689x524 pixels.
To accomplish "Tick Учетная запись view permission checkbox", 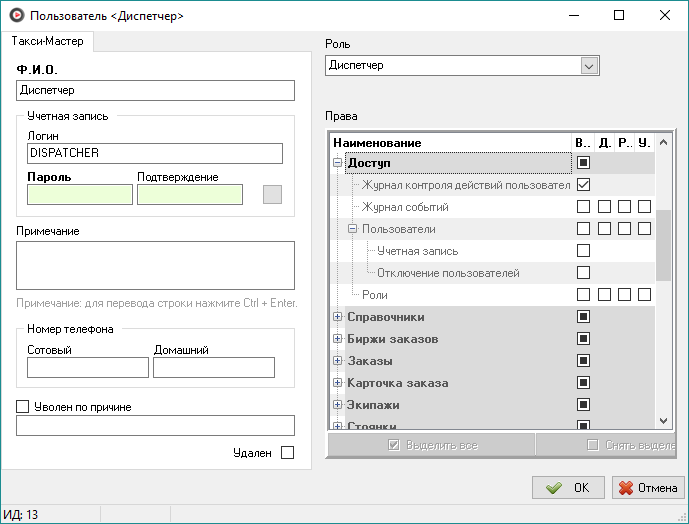I will (584, 251).
